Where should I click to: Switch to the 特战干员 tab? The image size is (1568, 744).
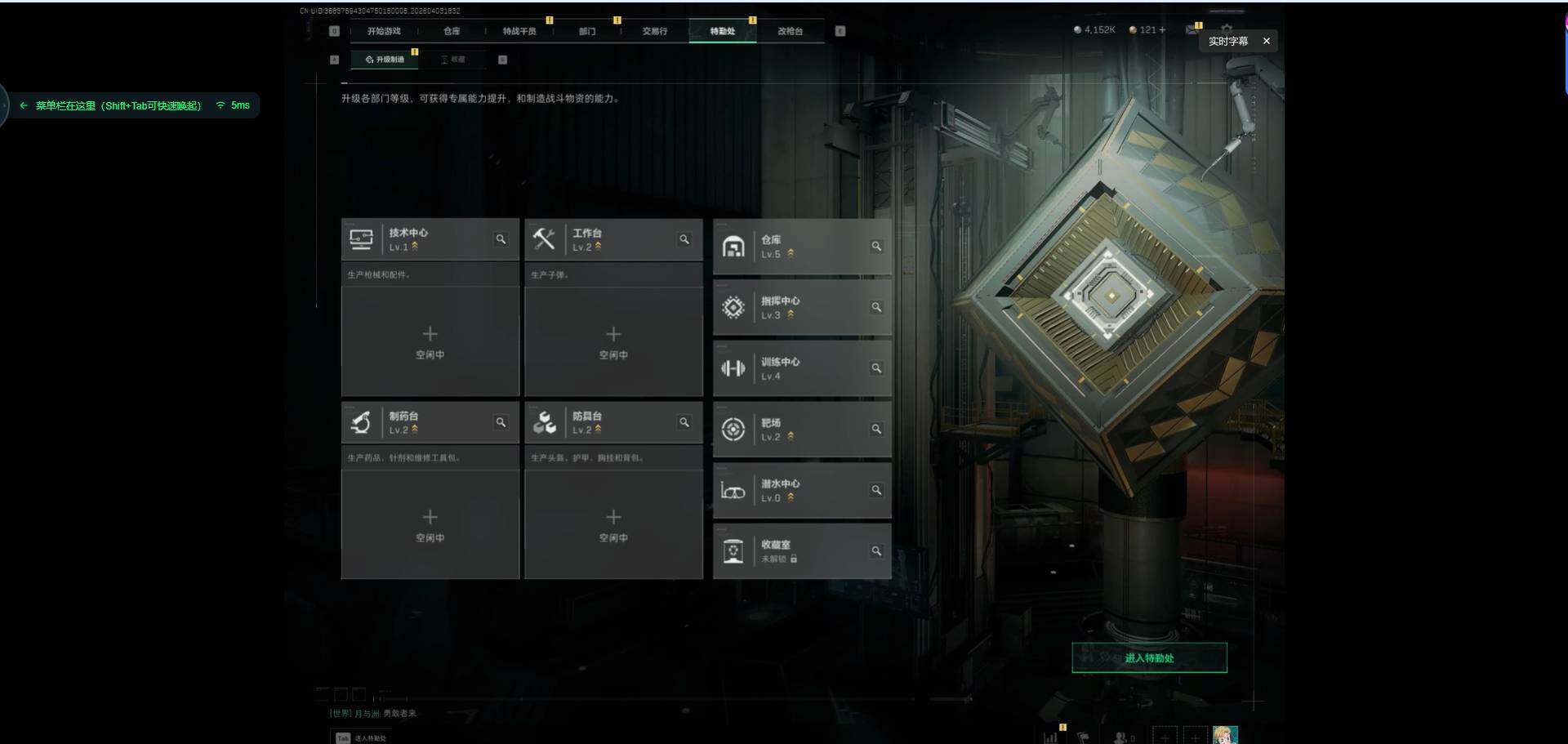pyautogui.click(x=519, y=31)
